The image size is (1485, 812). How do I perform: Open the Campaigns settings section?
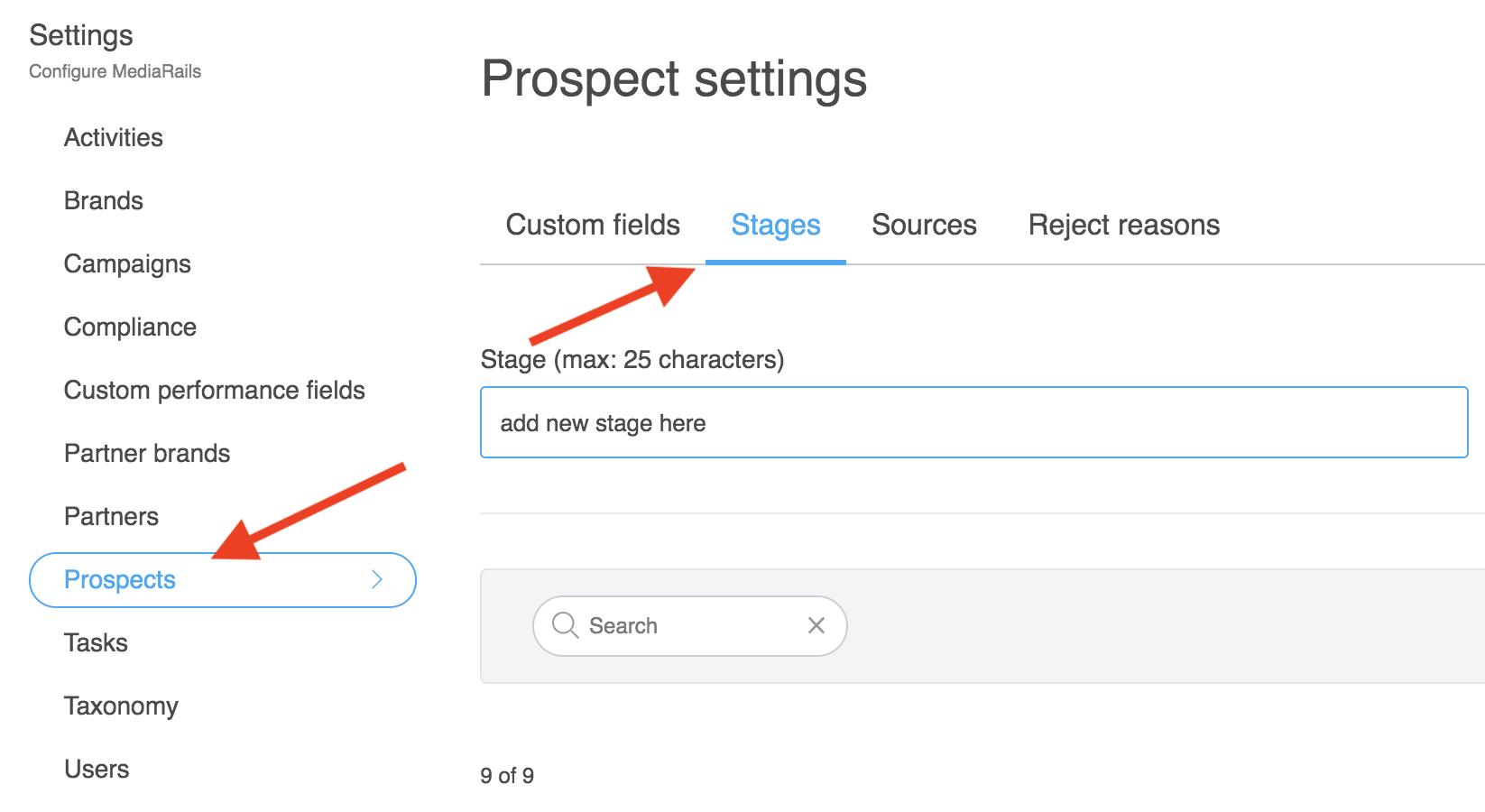point(127,263)
